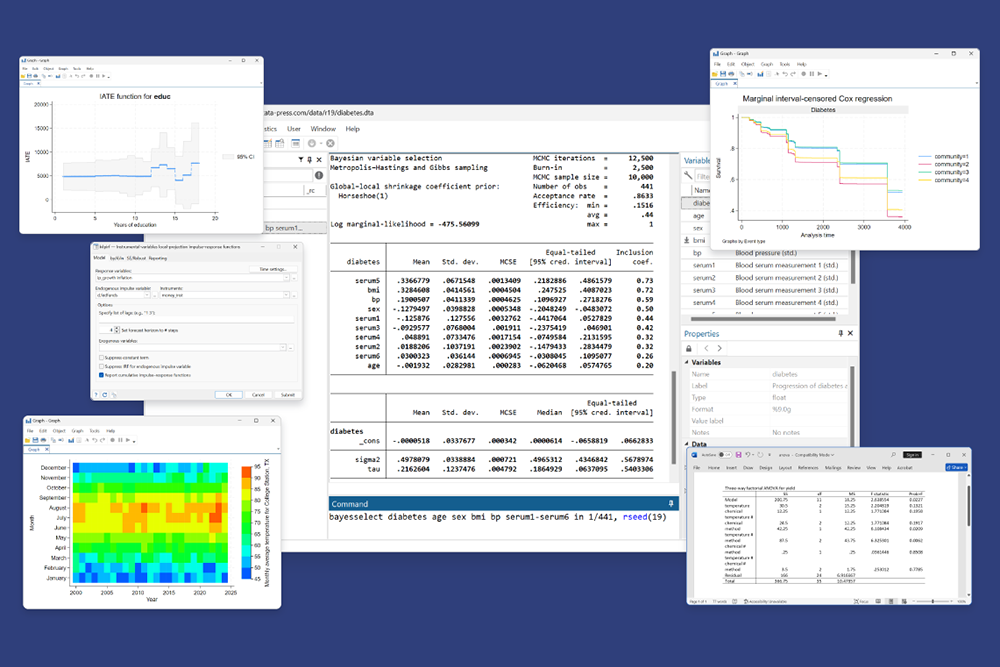Uncheck Report cumulative impulse-response functions

(x=101, y=375)
